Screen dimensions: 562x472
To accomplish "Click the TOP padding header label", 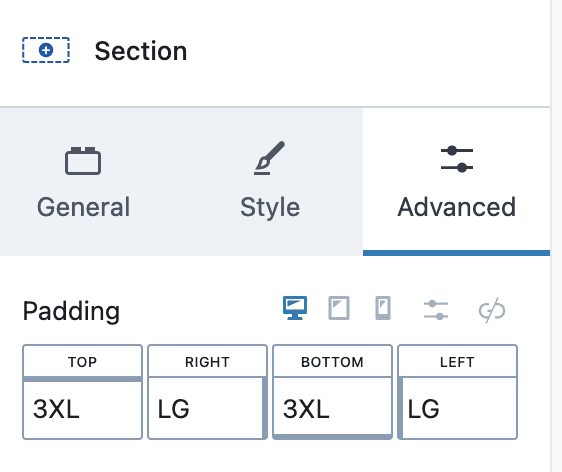I will coord(82,362).
